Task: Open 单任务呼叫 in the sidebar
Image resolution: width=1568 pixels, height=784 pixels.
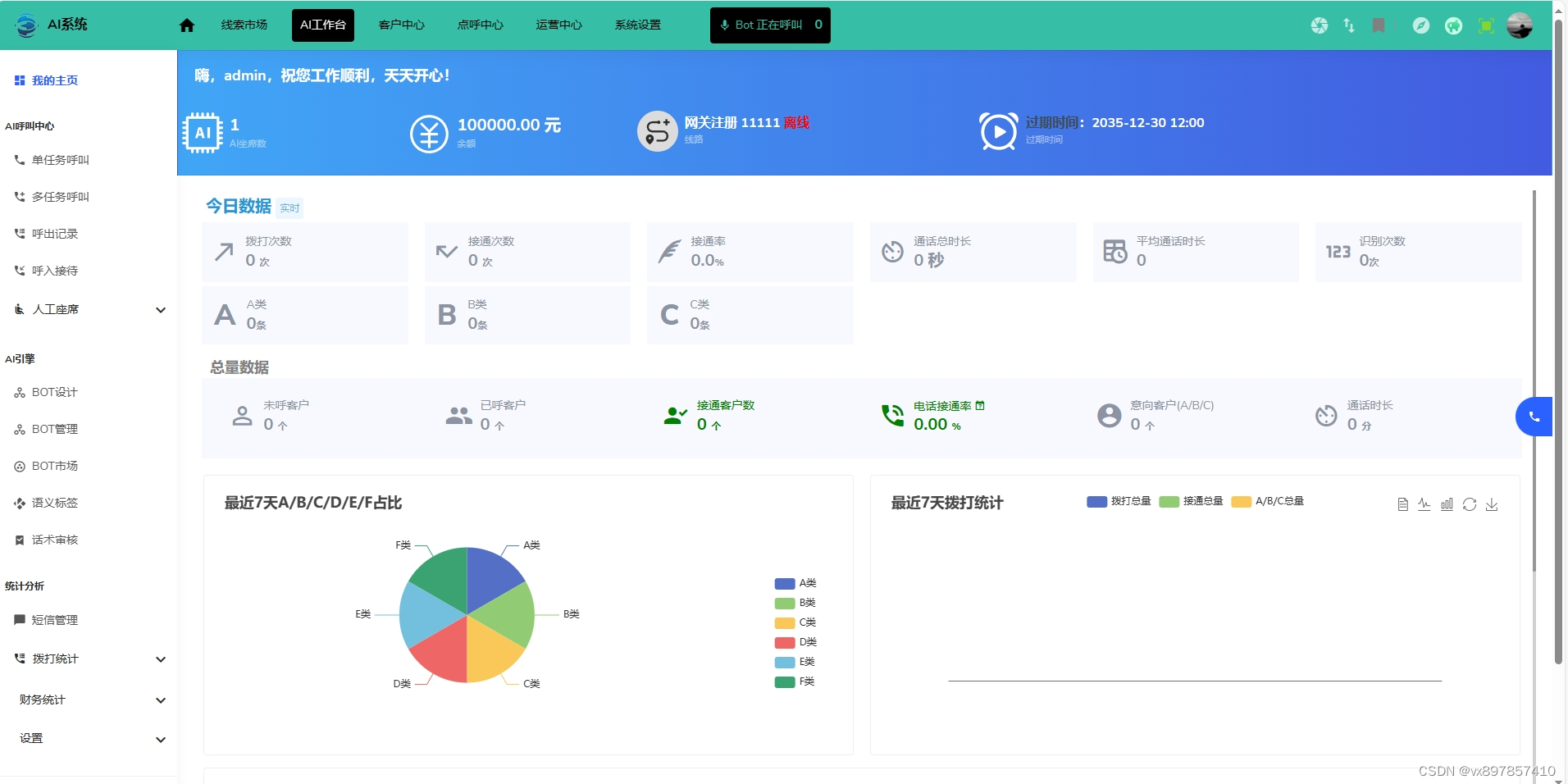Action: 60,160
